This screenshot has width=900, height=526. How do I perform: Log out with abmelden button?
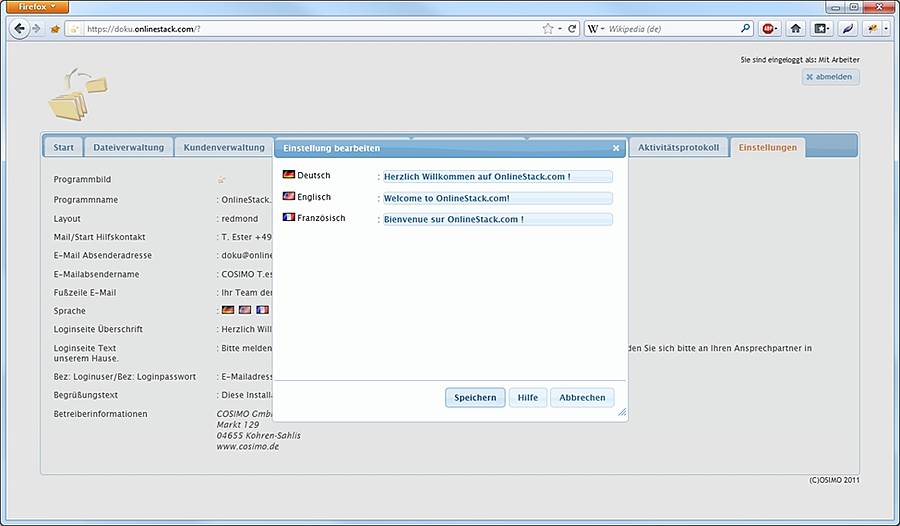(x=831, y=77)
